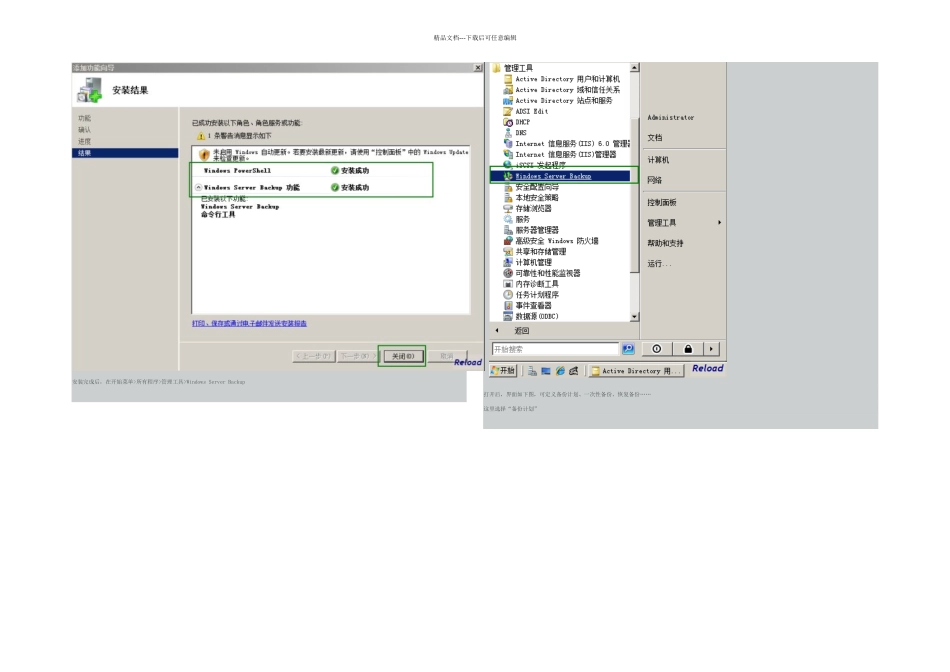Open the shutdown options arrow next to lock
This screenshot has width=950, height=672.
(x=711, y=349)
